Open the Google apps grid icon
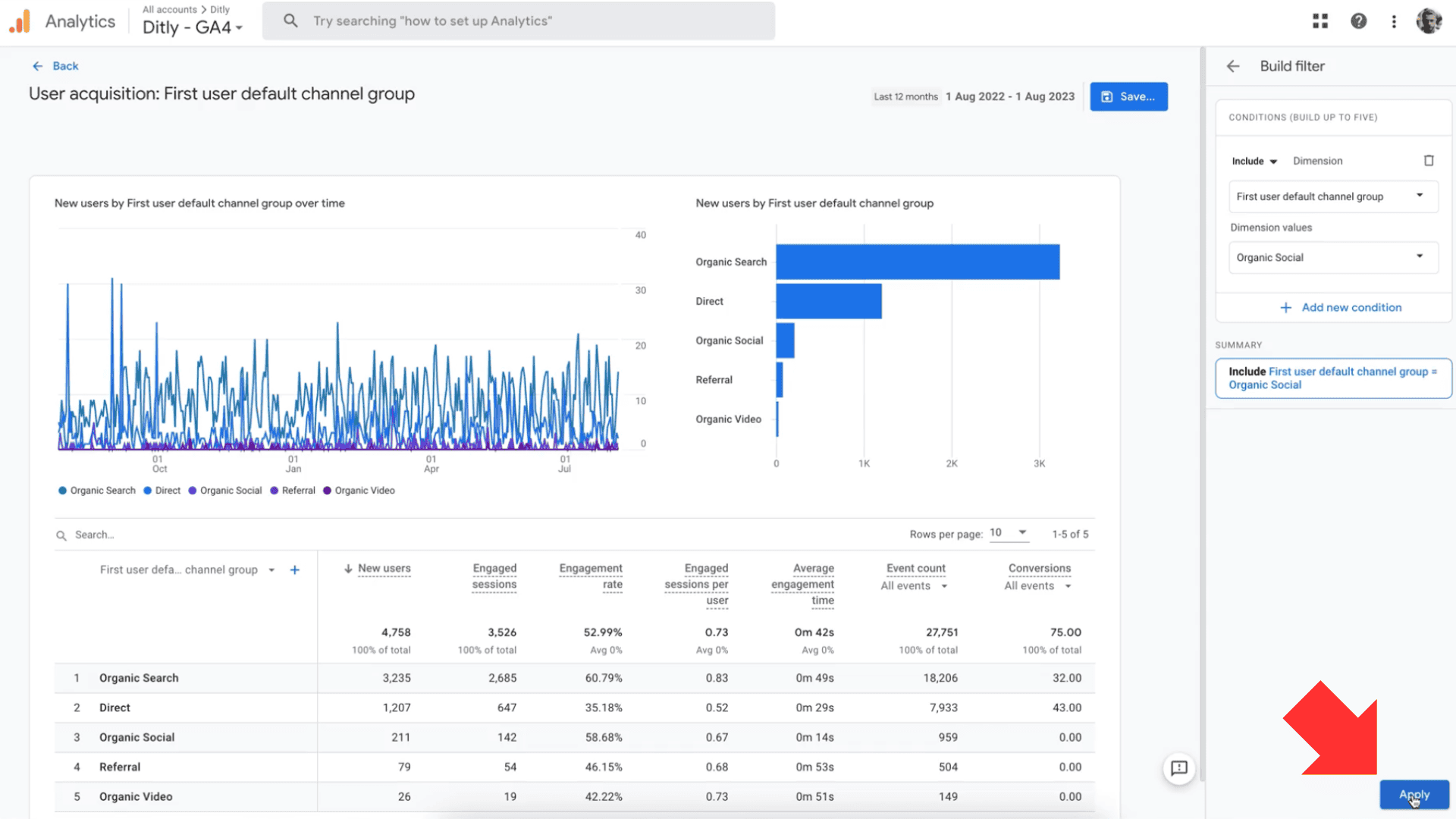The width and height of the screenshot is (1456, 819). point(1320,21)
